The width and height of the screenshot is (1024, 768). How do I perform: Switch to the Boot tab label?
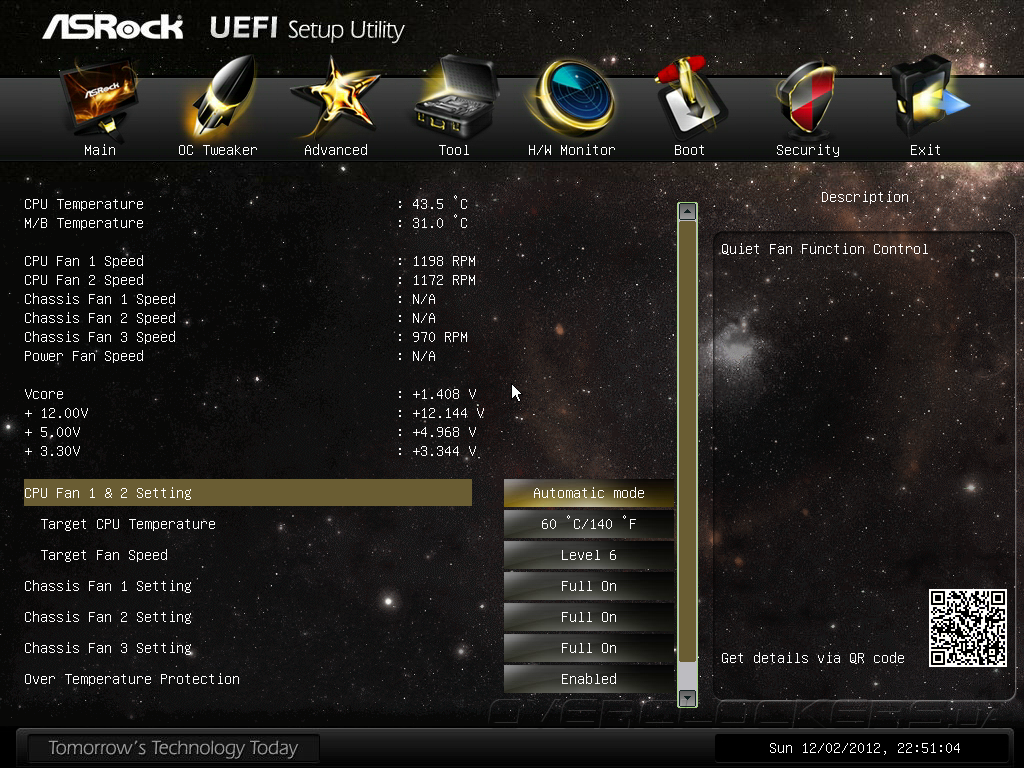coord(689,150)
